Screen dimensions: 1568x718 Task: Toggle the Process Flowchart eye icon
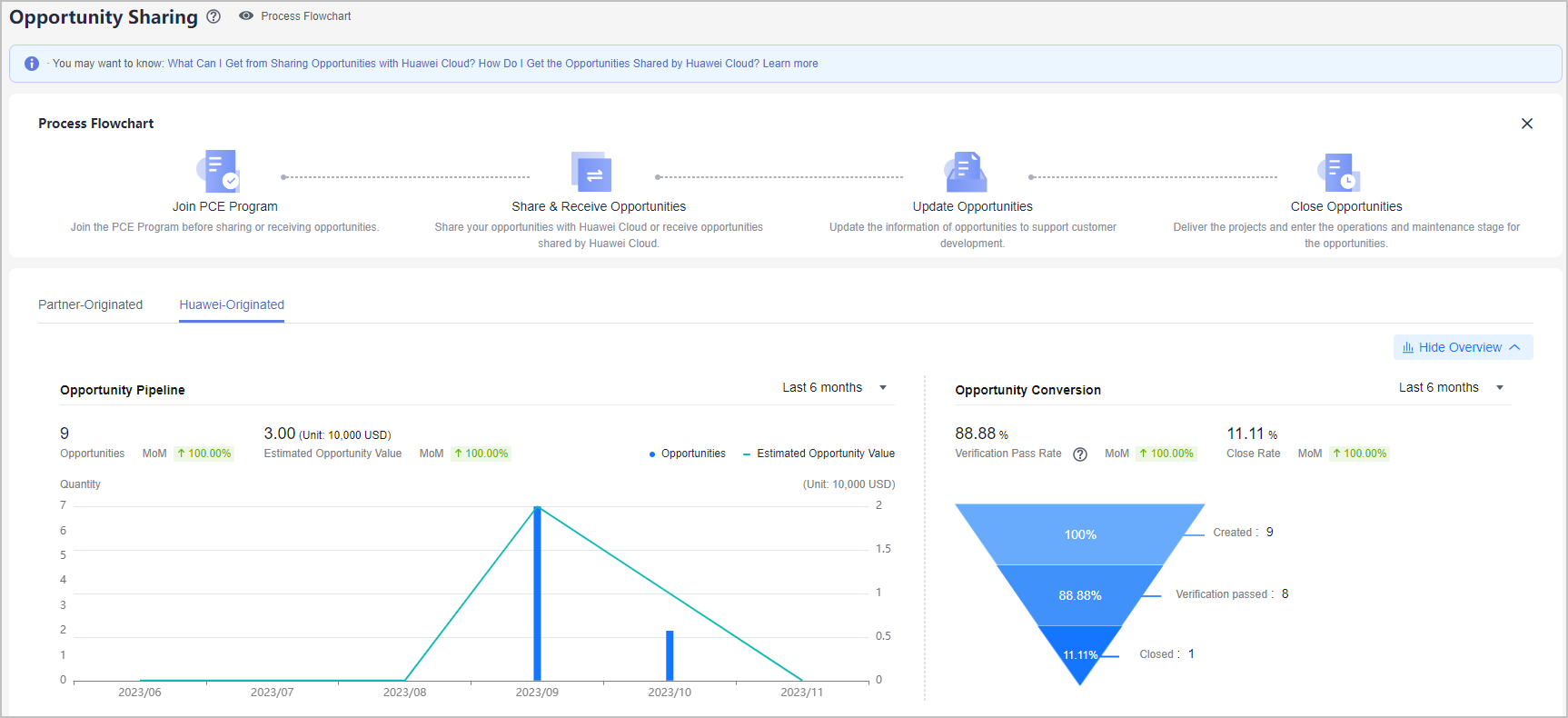coord(246,16)
